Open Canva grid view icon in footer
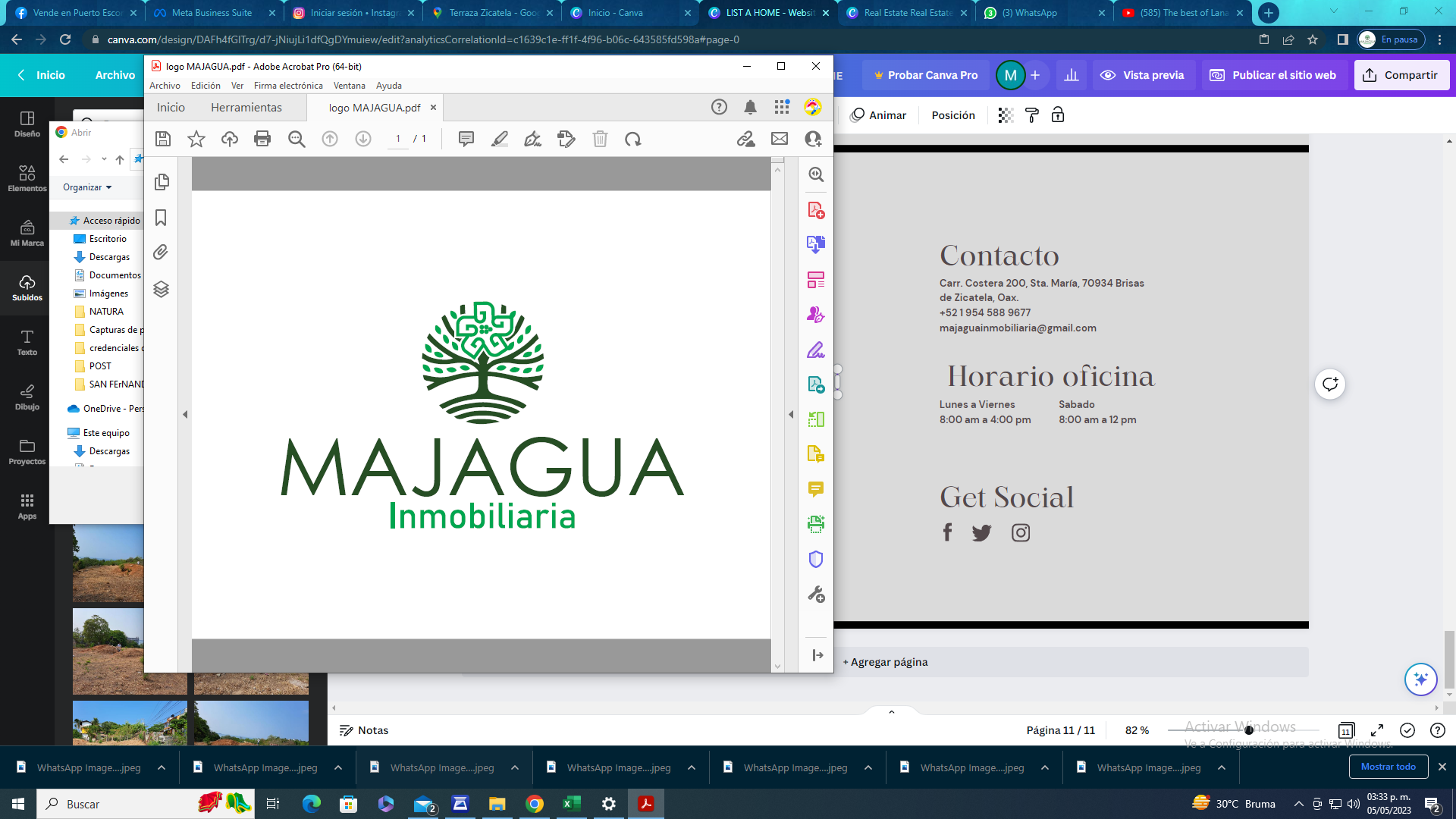 pyautogui.click(x=1346, y=730)
